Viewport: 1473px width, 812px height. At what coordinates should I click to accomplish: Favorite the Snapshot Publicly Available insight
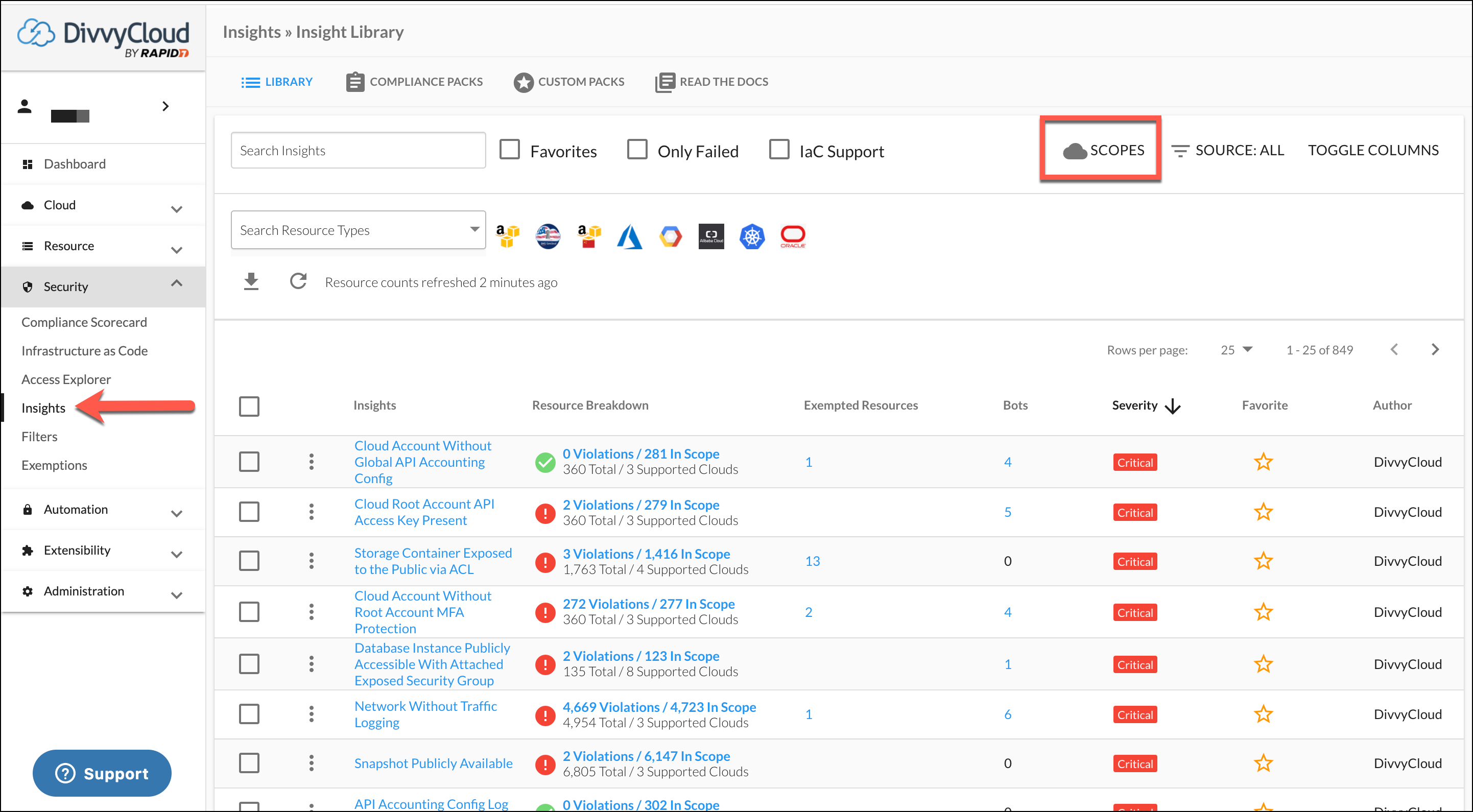pos(1263,763)
